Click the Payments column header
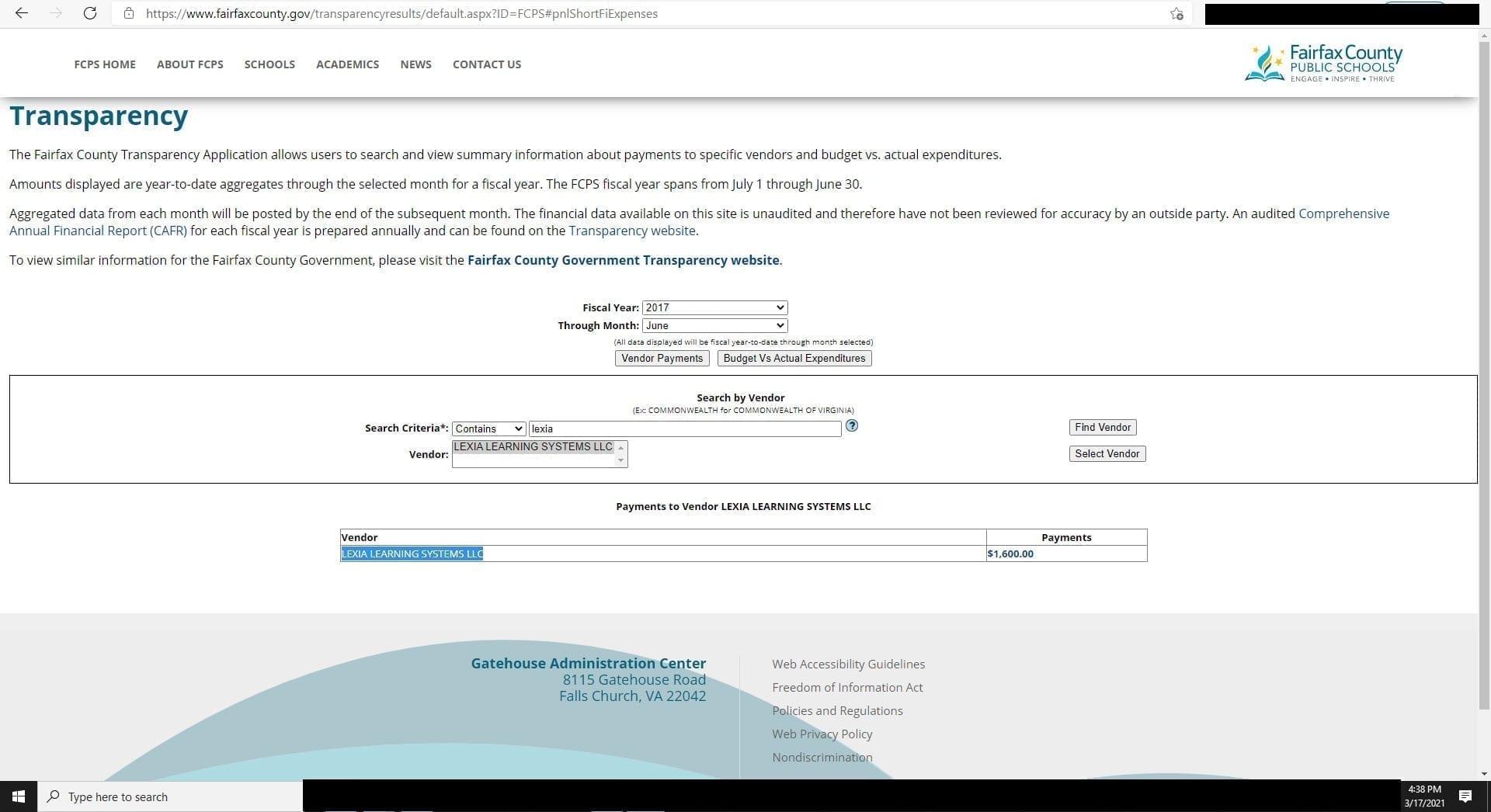Viewport: 1491px width, 812px height. pos(1066,537)
